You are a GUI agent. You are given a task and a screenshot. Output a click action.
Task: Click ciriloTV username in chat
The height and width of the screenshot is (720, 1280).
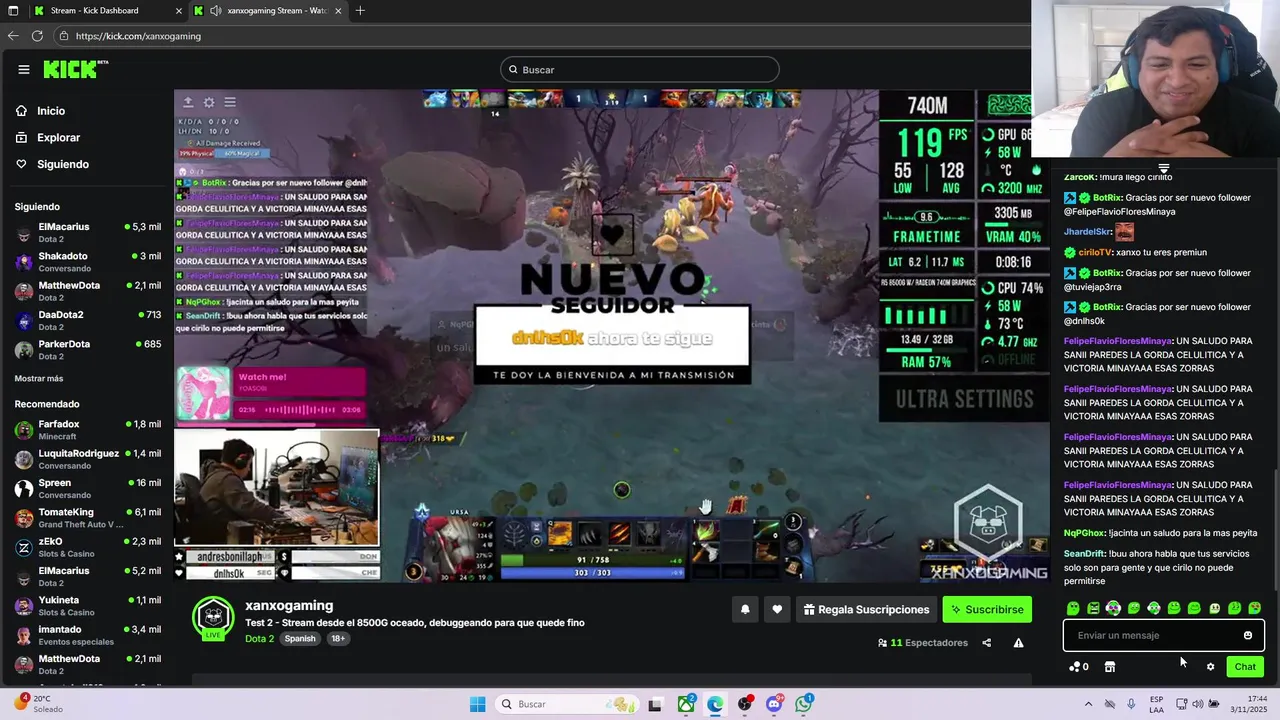coord(1095,253)
